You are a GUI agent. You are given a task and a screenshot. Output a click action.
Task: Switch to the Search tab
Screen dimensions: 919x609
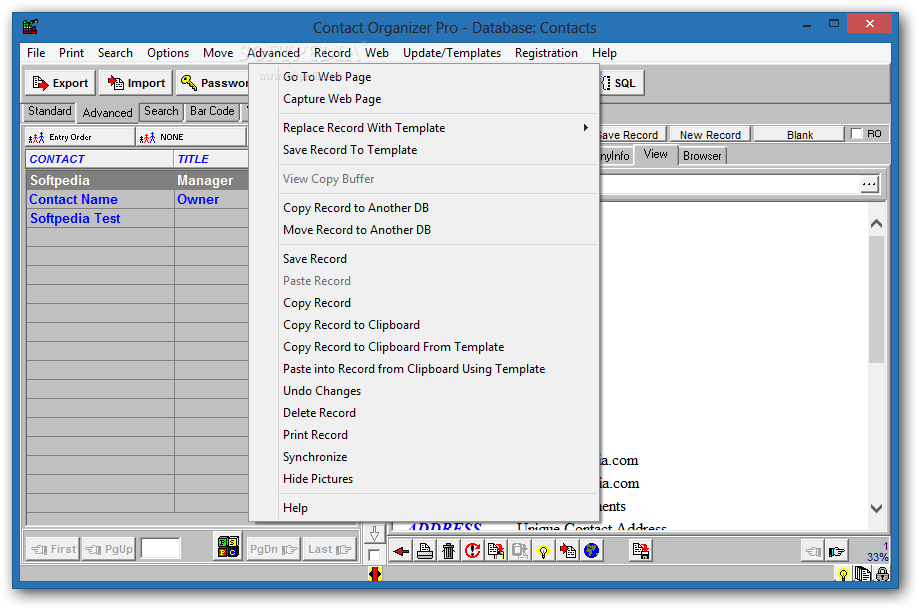[x=161, y=111]
